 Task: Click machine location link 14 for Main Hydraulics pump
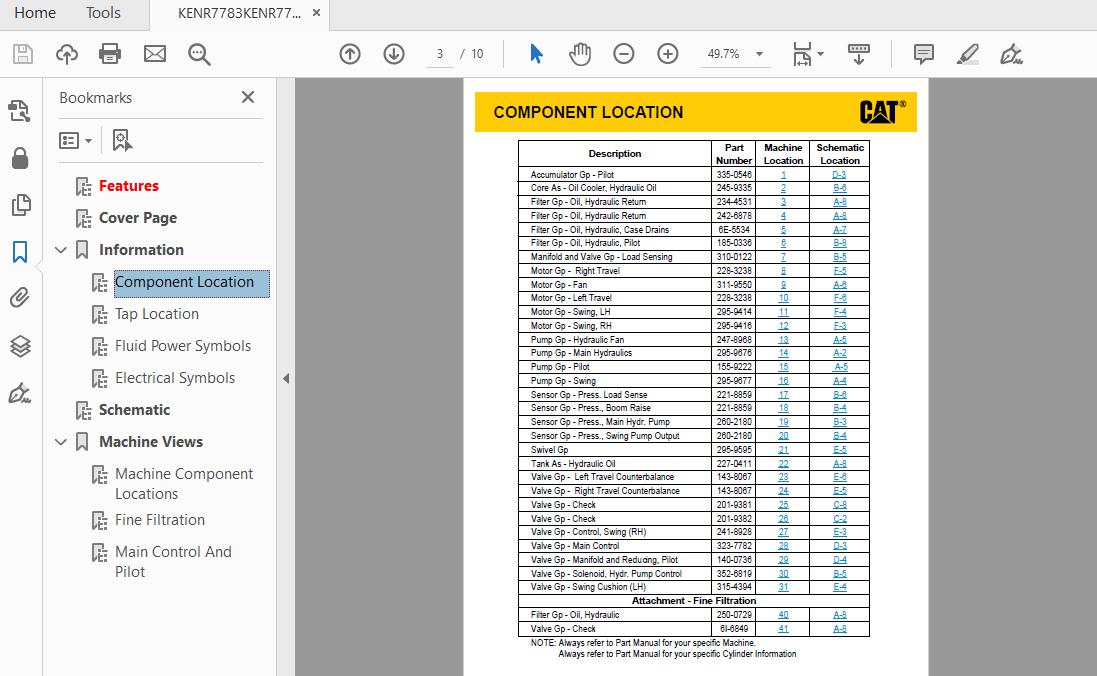(783, 353)
